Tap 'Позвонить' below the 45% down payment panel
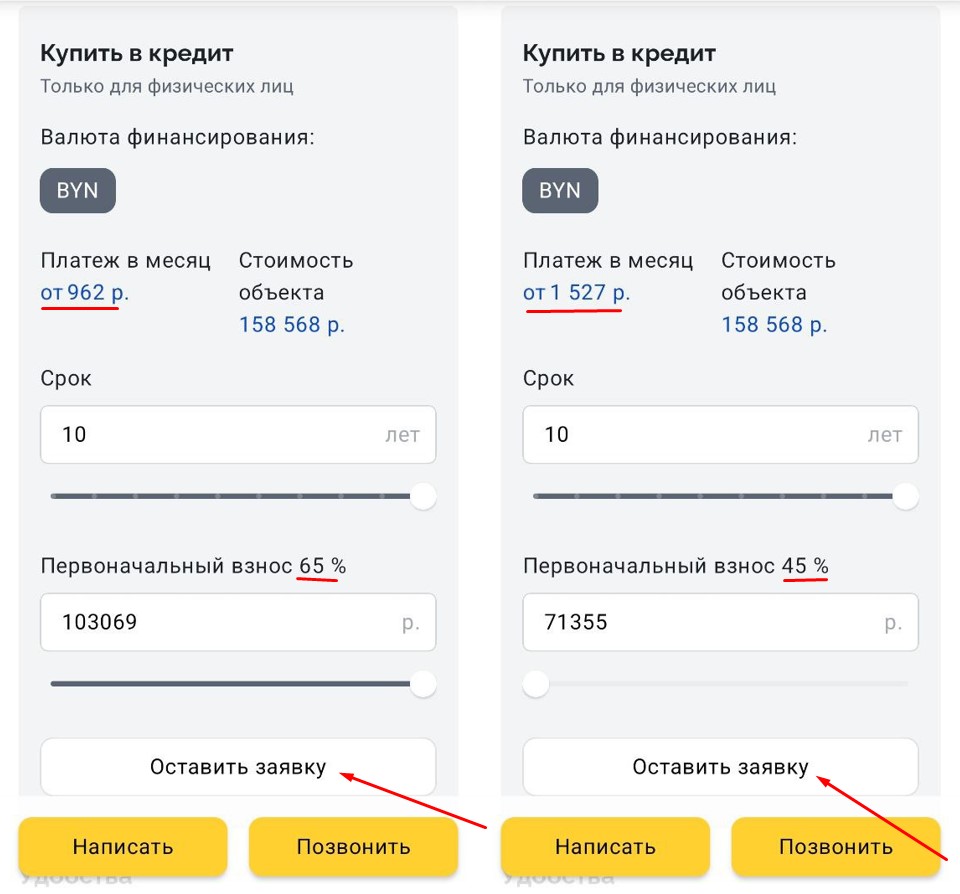Screen dimensions: 960x894 pyautogui.click(x=835, y=847)
